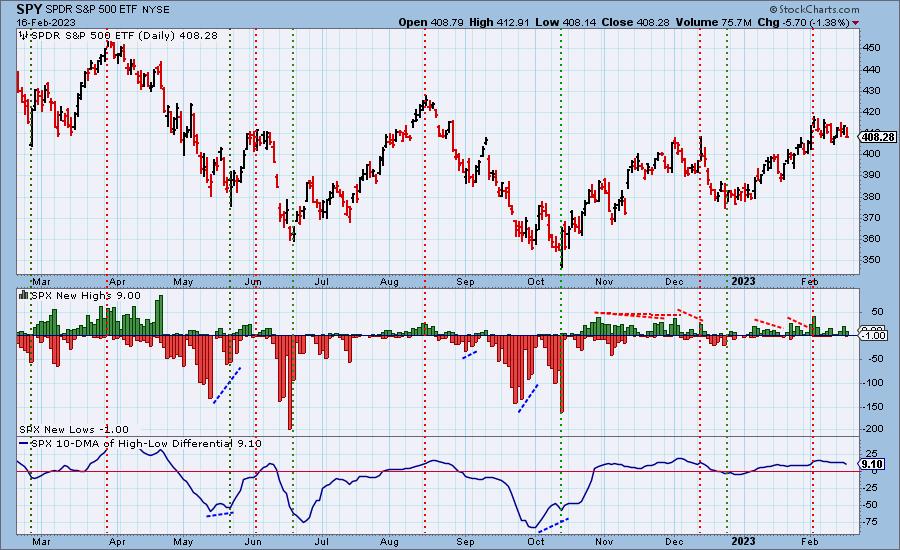Click the Jun label under the price panel
Image resolution: width=900 pixels, height=550 pixels.
[253, 282]
